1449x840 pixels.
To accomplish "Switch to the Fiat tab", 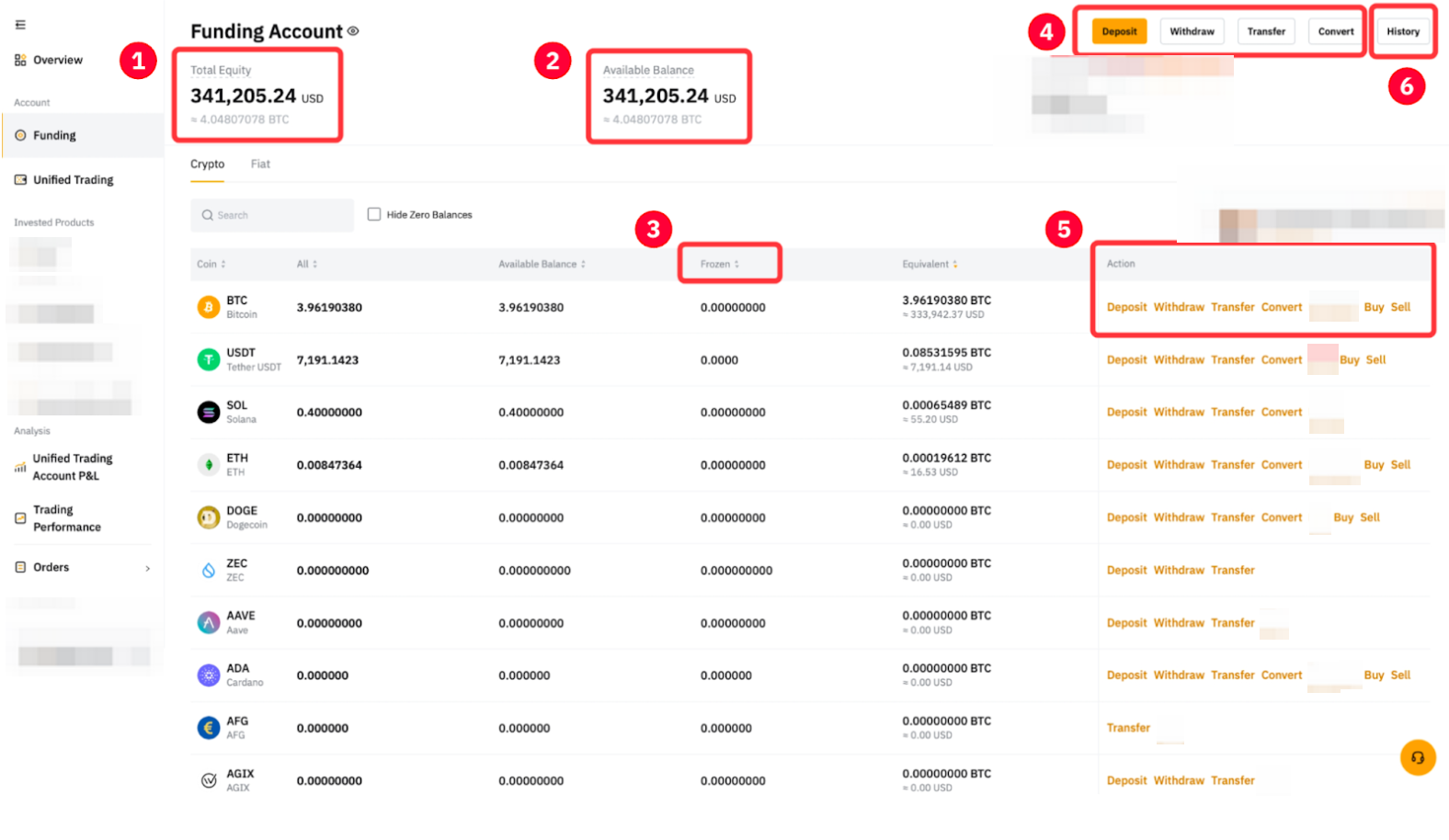I will pyautogui.click(x=260, y=164).
